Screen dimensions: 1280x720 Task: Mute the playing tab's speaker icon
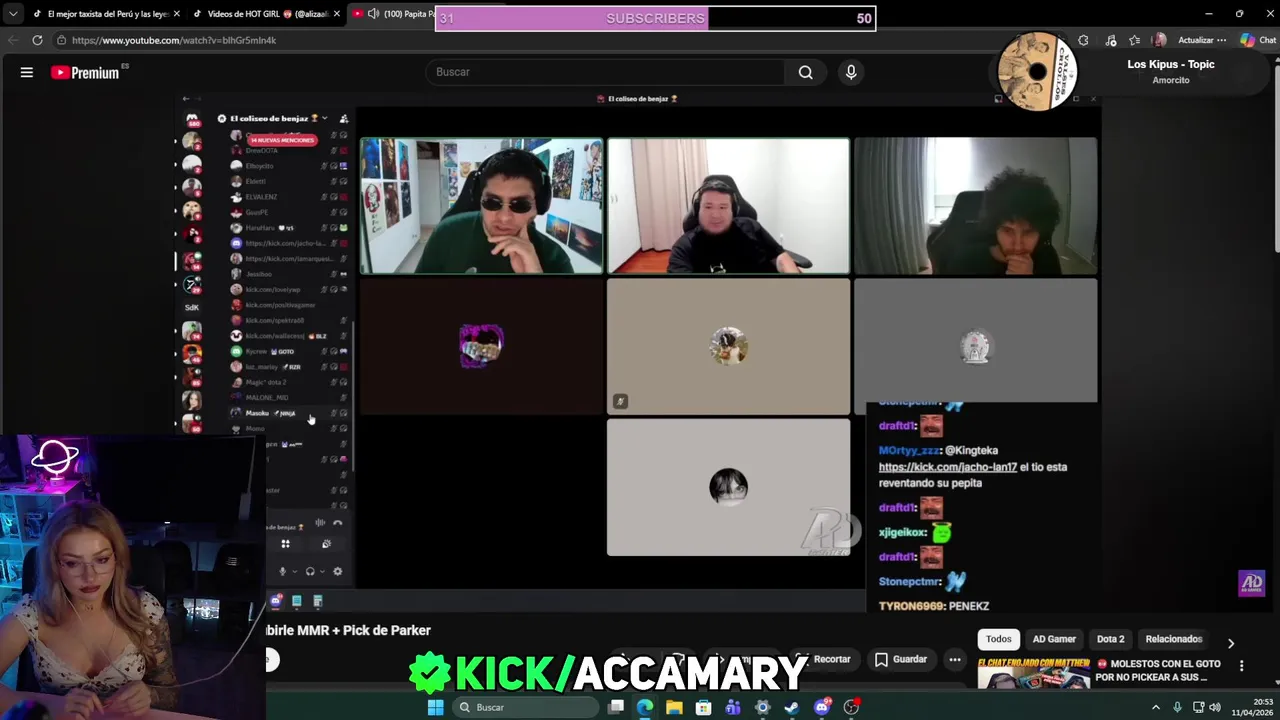click(x=373, y=14)
